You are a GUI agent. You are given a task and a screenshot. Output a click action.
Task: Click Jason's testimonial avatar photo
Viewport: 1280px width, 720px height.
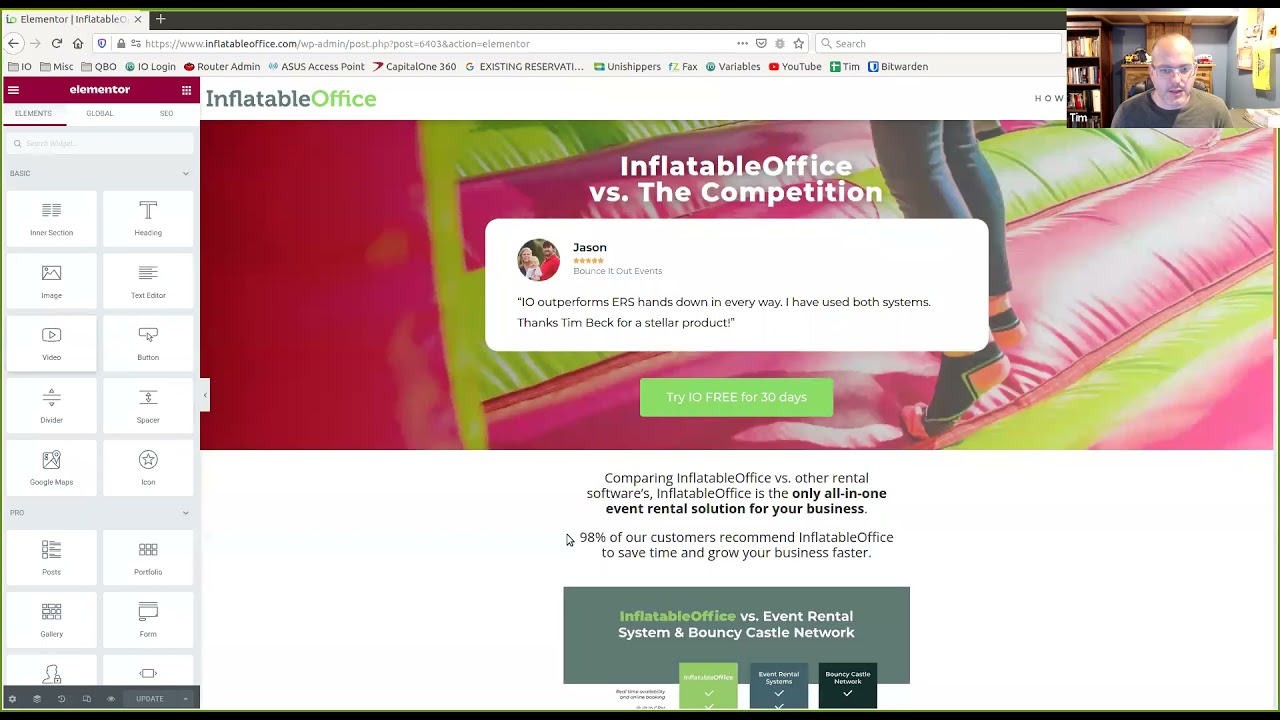point(538,260)
